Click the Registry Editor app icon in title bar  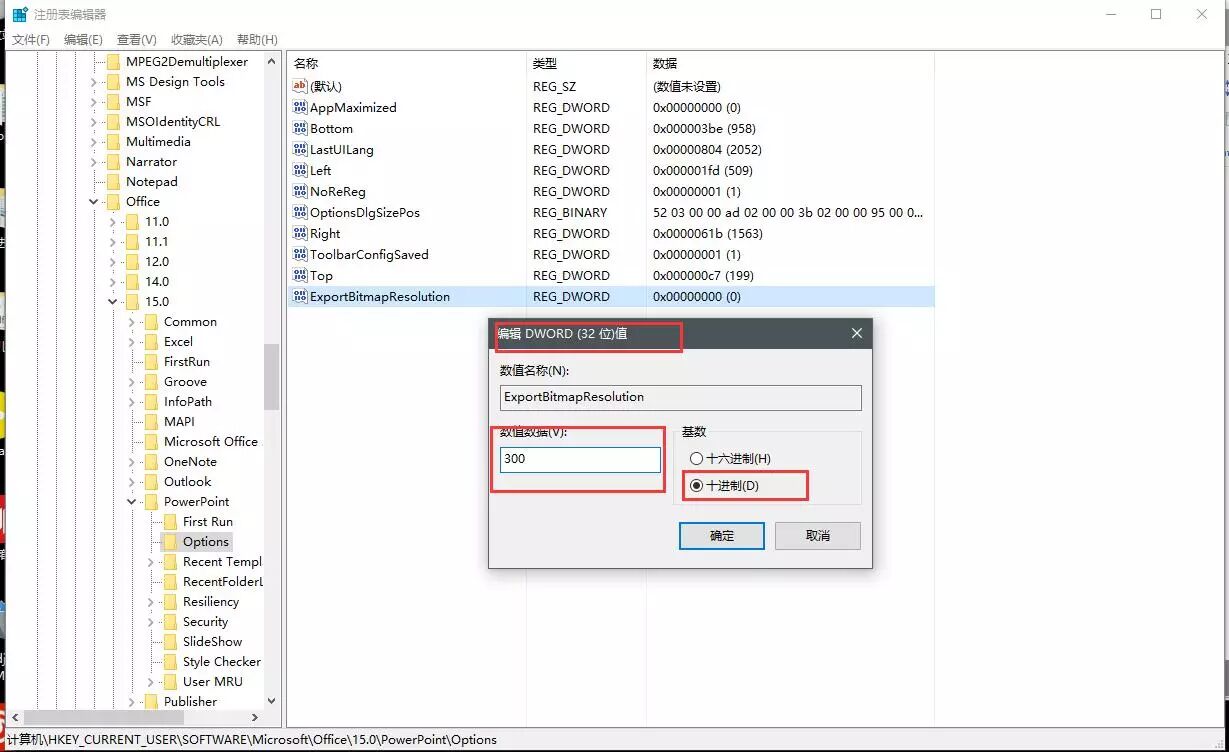click(20, 14)
